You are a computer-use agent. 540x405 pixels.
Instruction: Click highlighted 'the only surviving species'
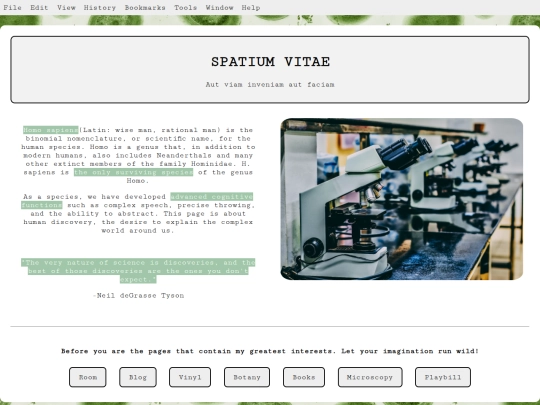coord(134,172)
